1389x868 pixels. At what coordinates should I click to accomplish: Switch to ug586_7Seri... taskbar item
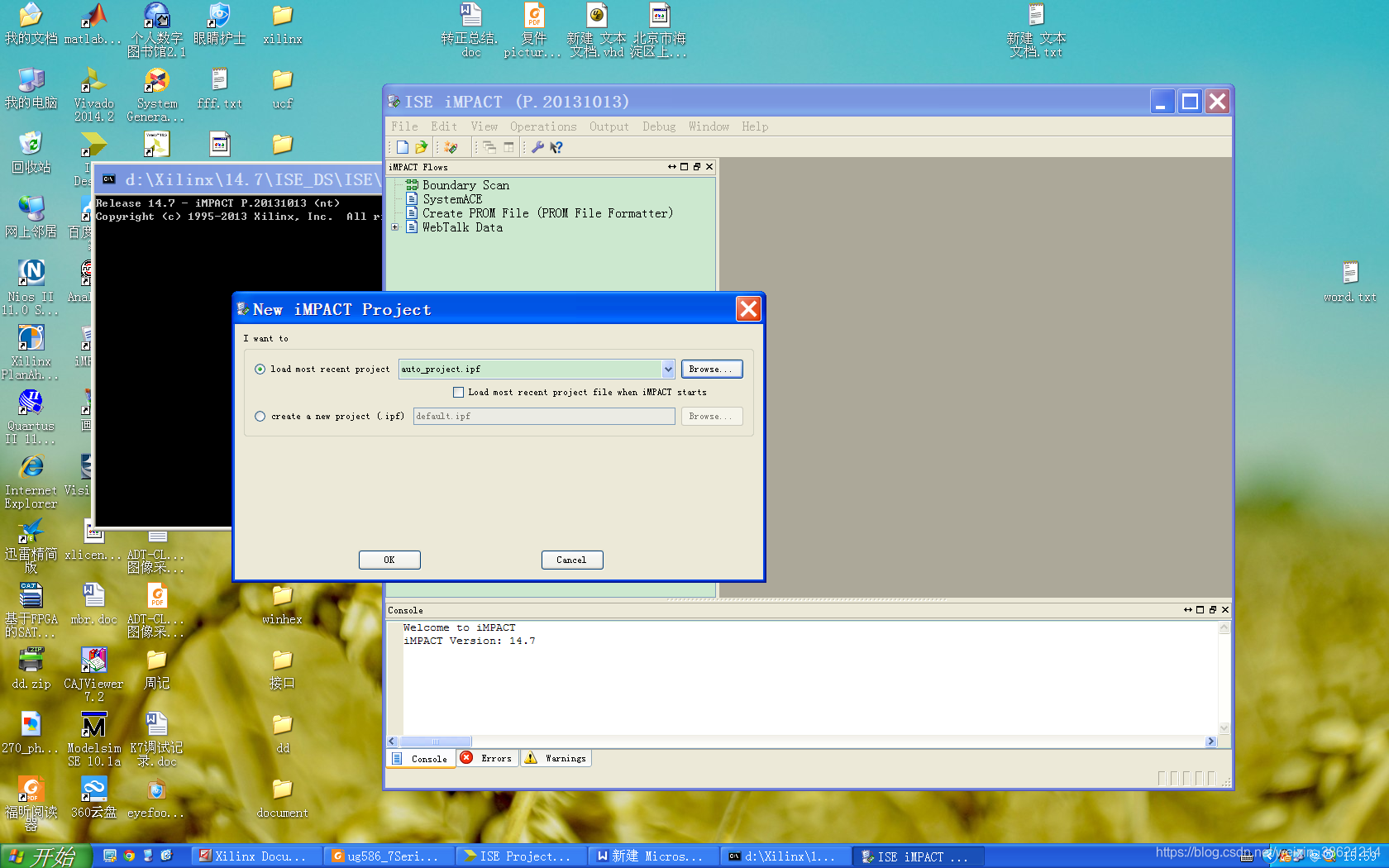click(x=389, y=856)
